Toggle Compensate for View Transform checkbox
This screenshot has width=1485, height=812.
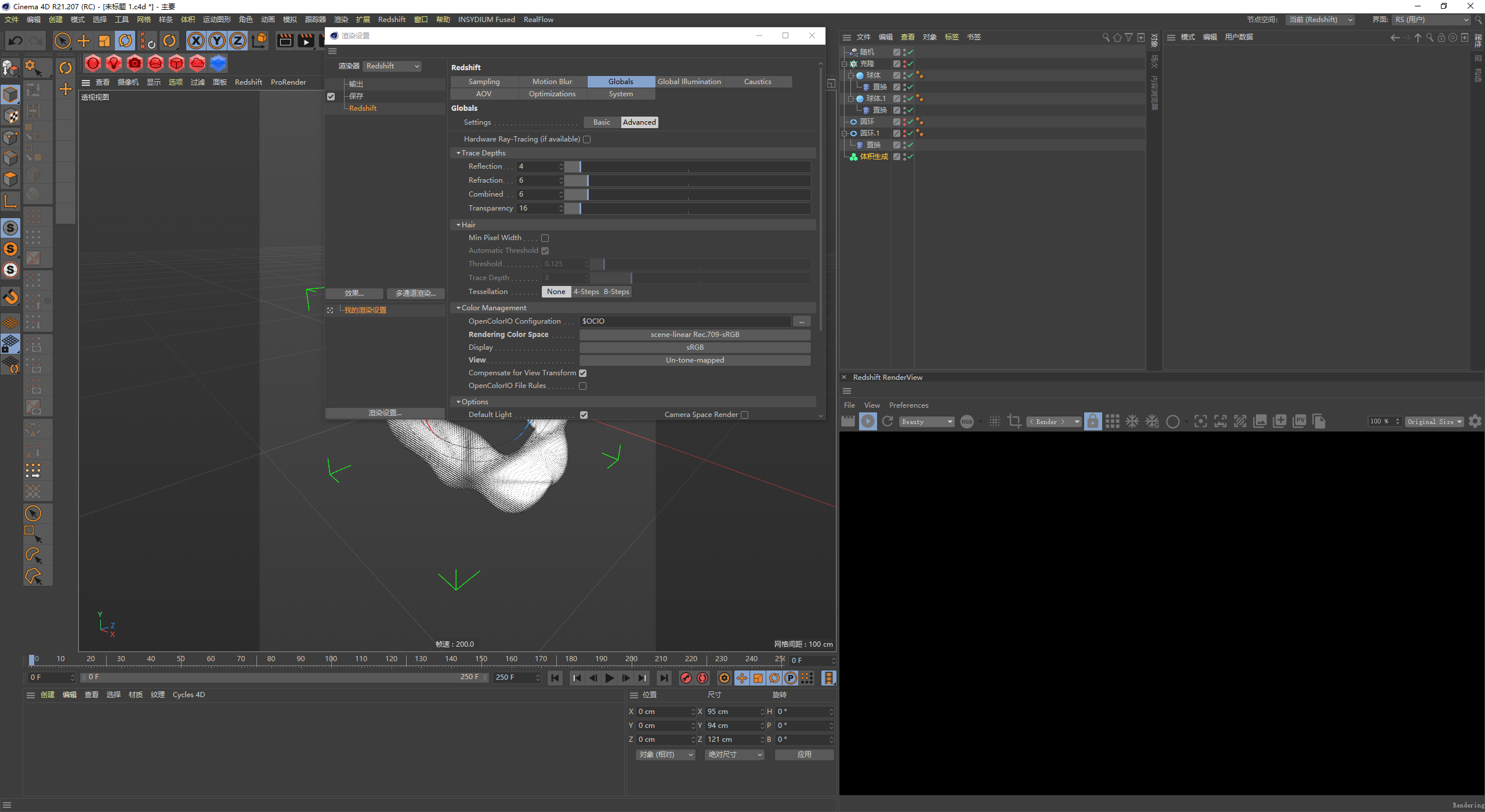(x=583, y=373)
